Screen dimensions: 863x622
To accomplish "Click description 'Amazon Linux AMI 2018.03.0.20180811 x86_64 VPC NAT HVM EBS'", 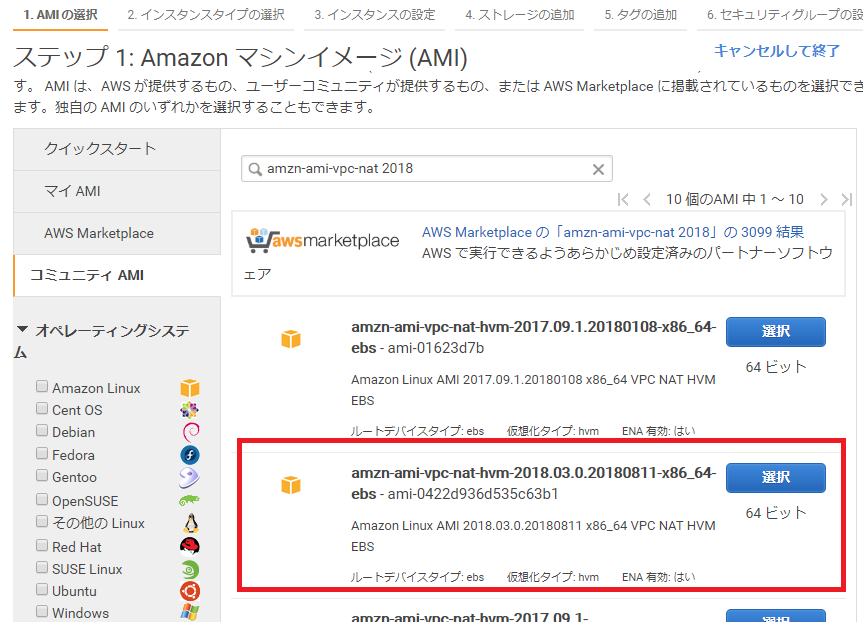I will click(533, 536).
